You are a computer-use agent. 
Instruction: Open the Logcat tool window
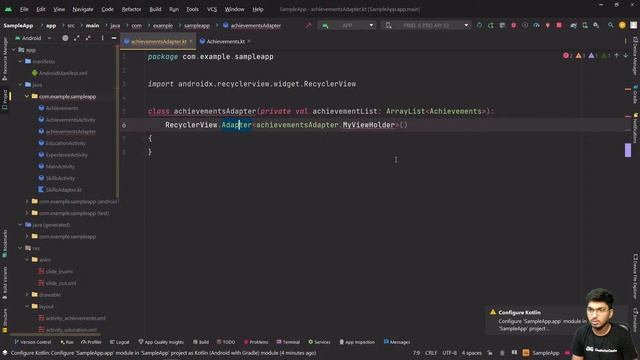[120, 342]
